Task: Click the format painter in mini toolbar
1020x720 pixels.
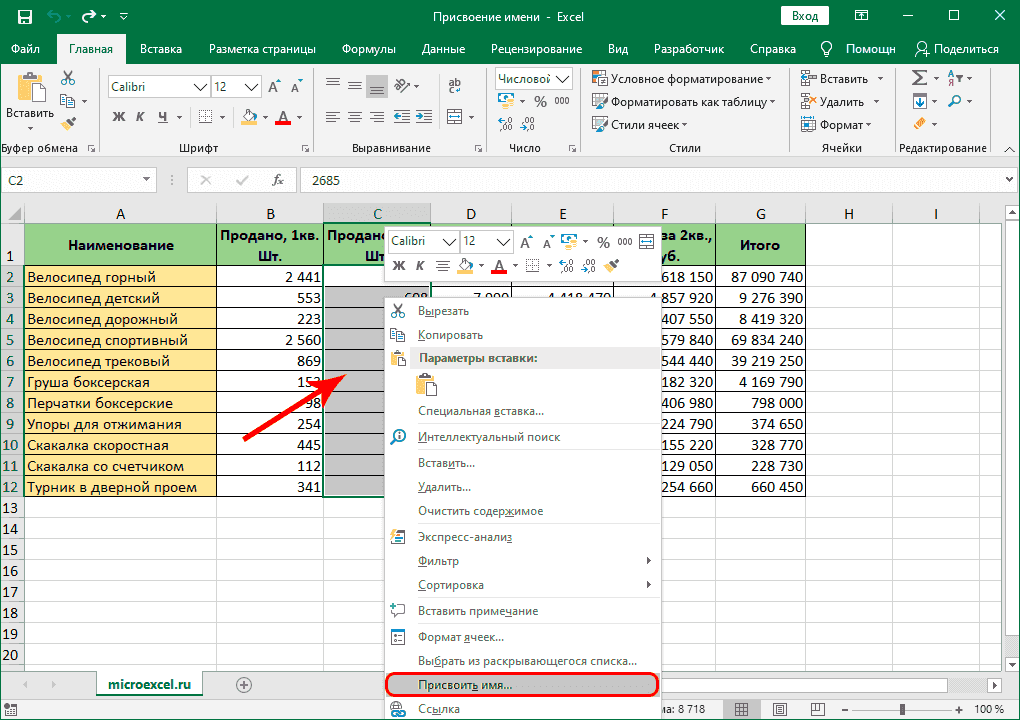Action: [x=613, y=265]
